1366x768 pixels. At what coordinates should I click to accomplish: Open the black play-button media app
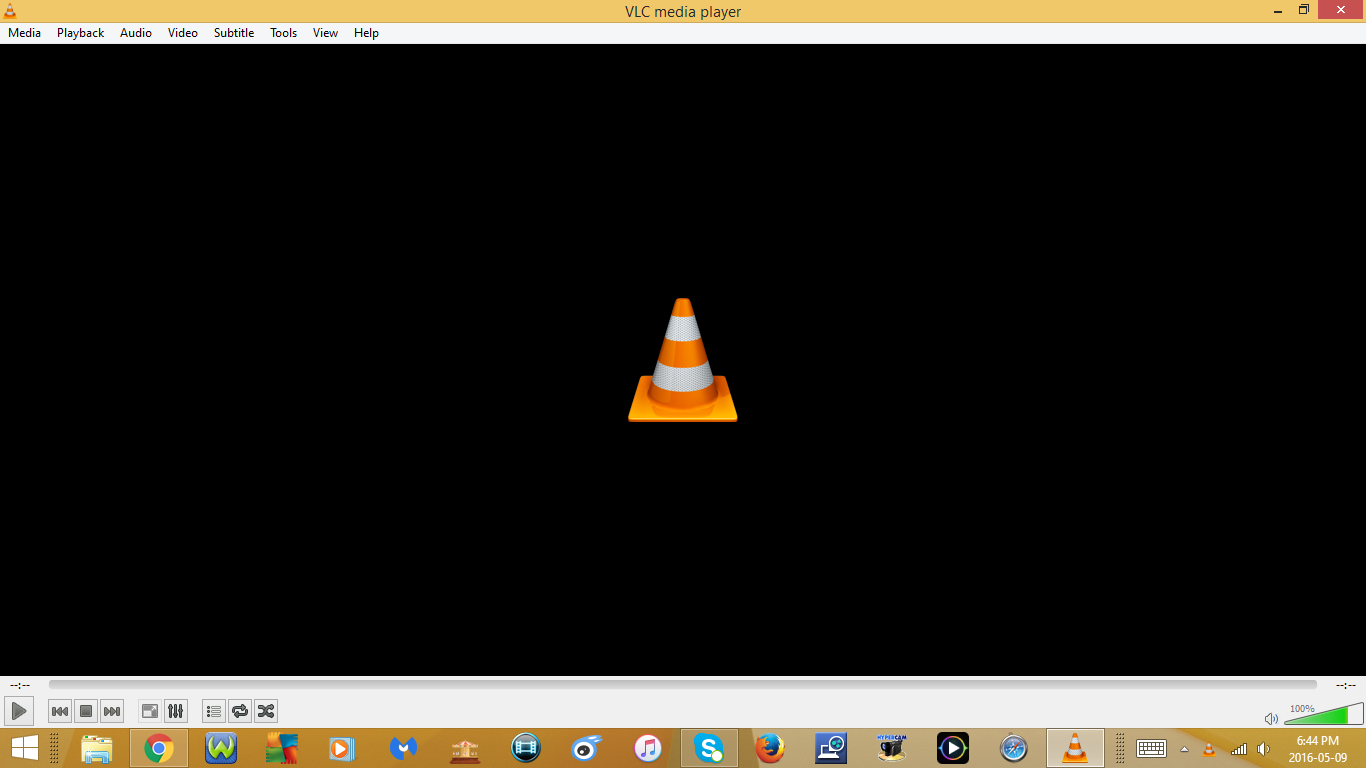[x=953, y=748]
